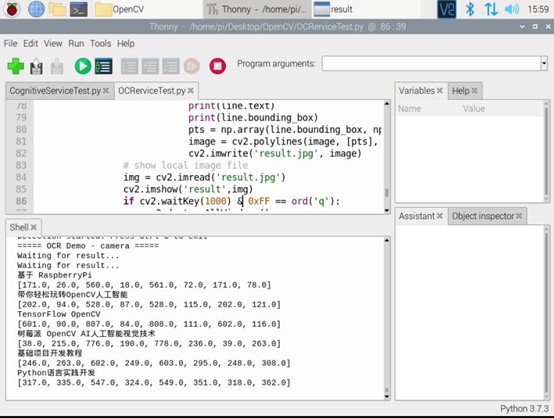Open the volume speaker control
The height and width of the screenshot is (418, 554).
(512, 9)
